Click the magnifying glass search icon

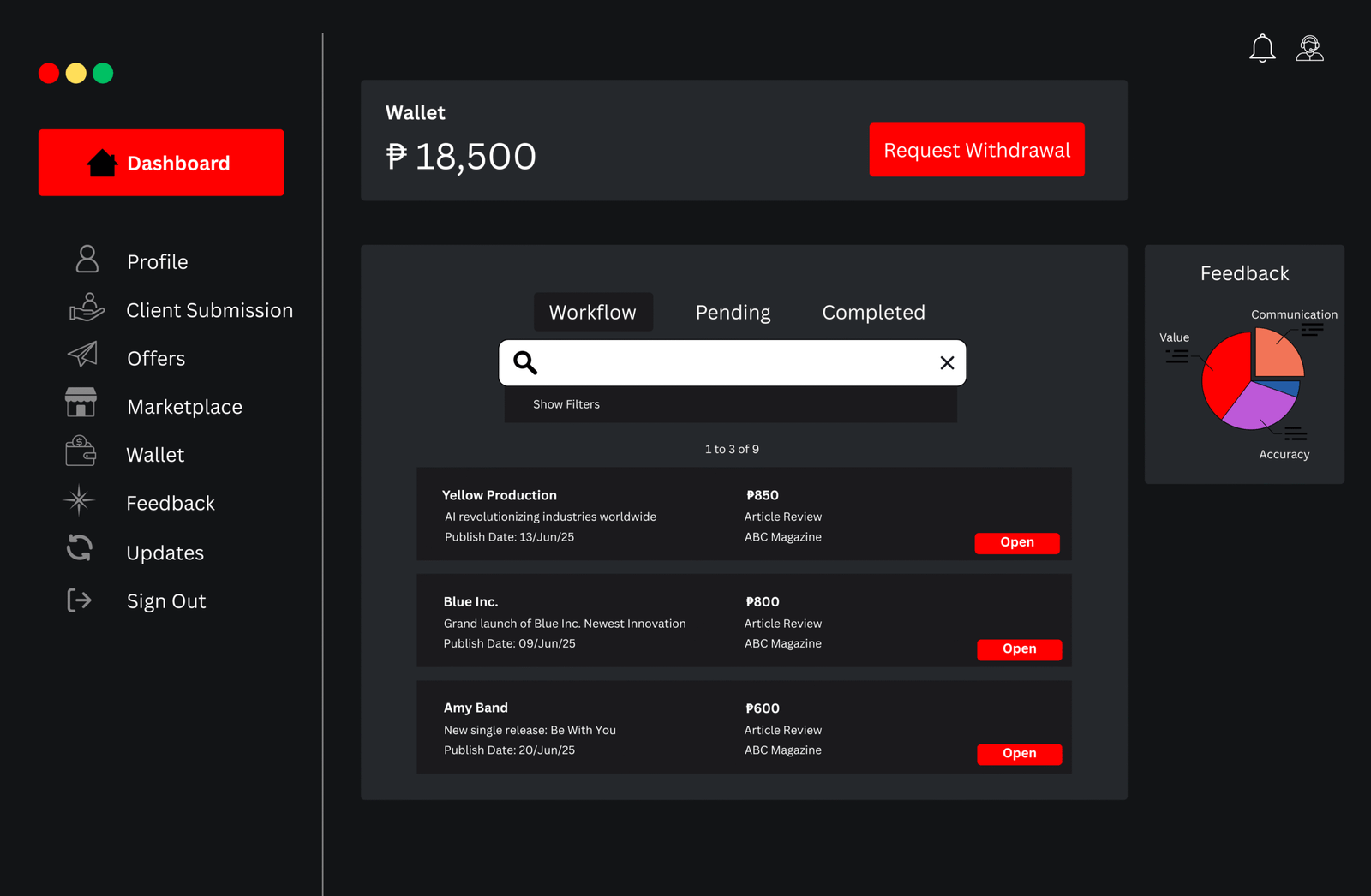pos(525,363)
